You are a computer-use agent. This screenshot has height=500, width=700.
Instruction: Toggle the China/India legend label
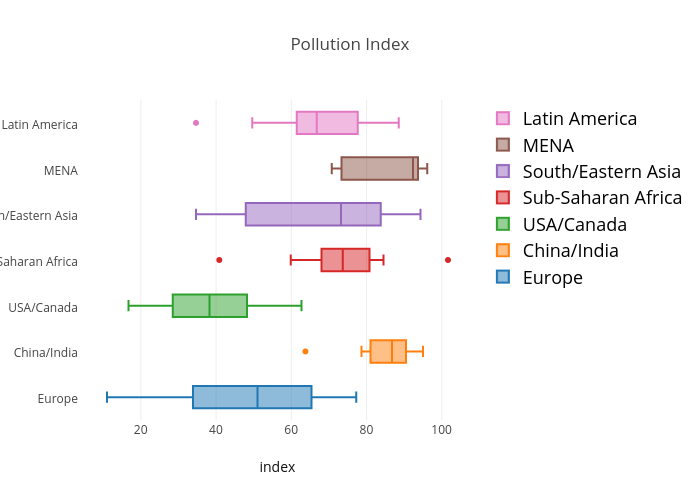click(x=584, y=251)
